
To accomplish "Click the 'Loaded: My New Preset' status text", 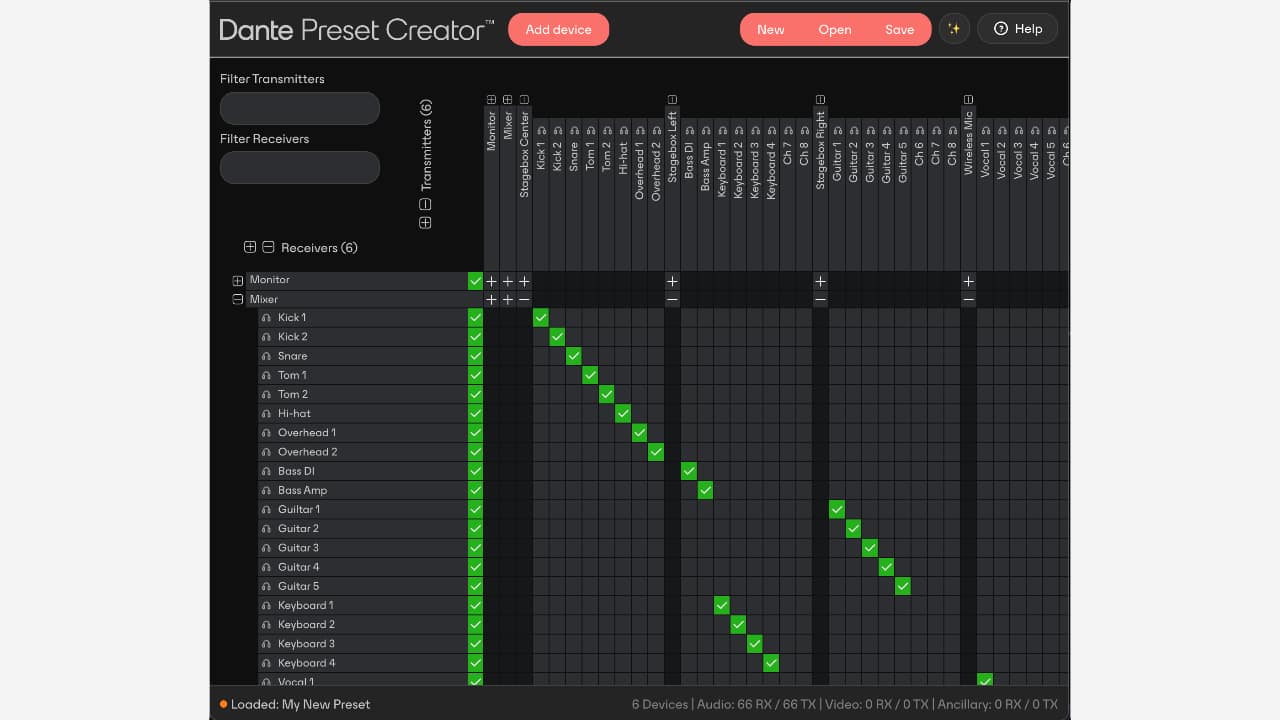I will point(300,704).
